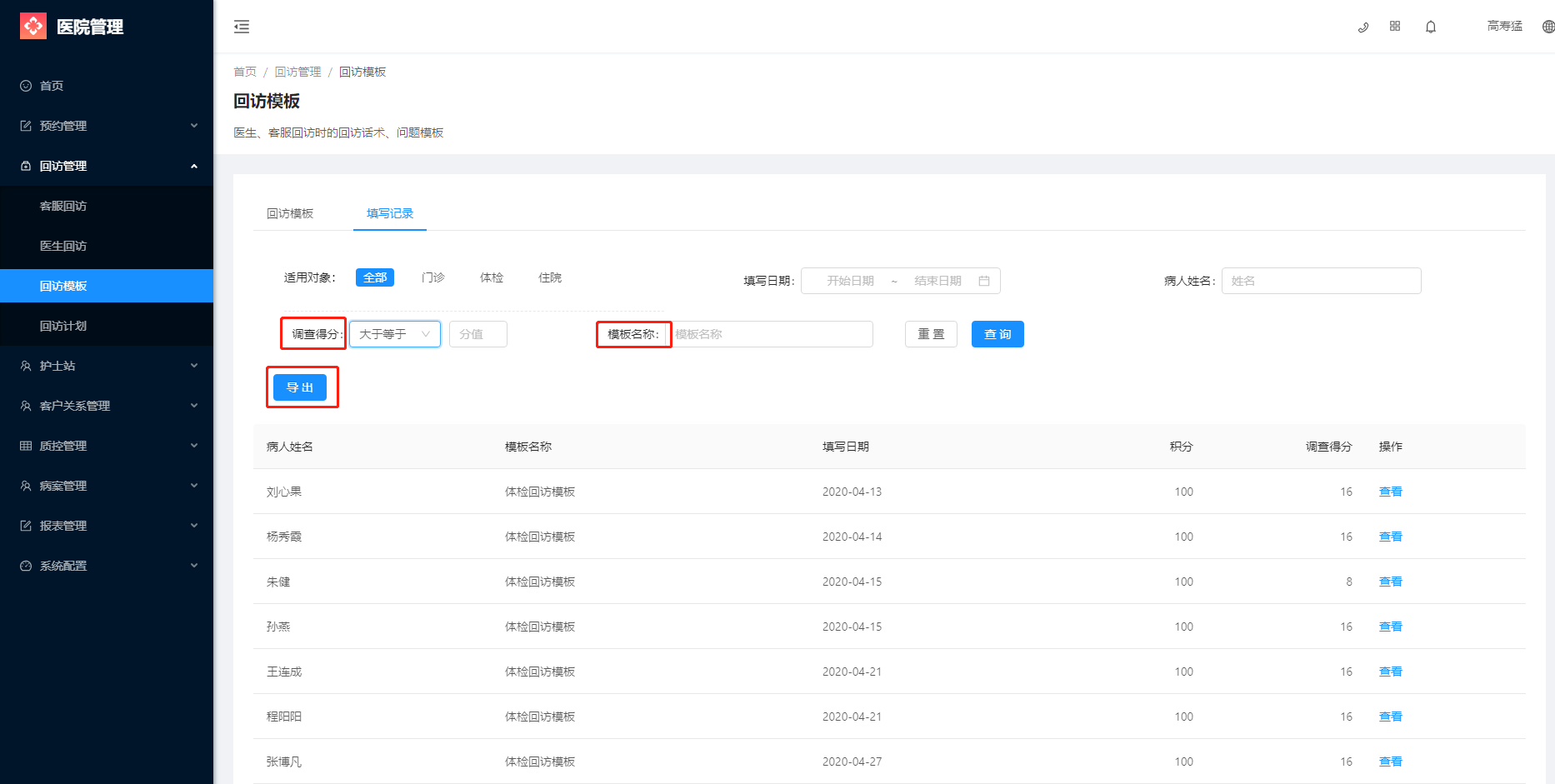
Task: Focus the 开始日期 start date field
Action: [850, 281]
